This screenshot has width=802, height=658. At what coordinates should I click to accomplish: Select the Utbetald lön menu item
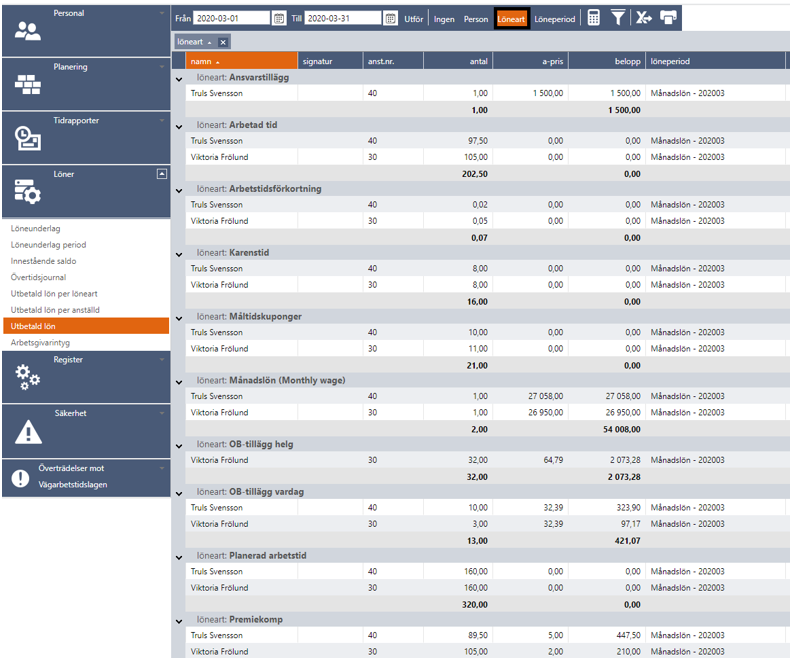(x=86, y=326)
